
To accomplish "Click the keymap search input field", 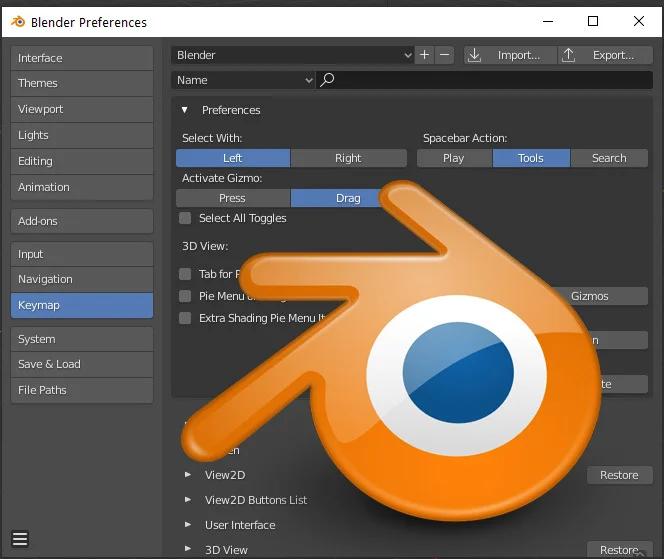I will tap(490, 80).
